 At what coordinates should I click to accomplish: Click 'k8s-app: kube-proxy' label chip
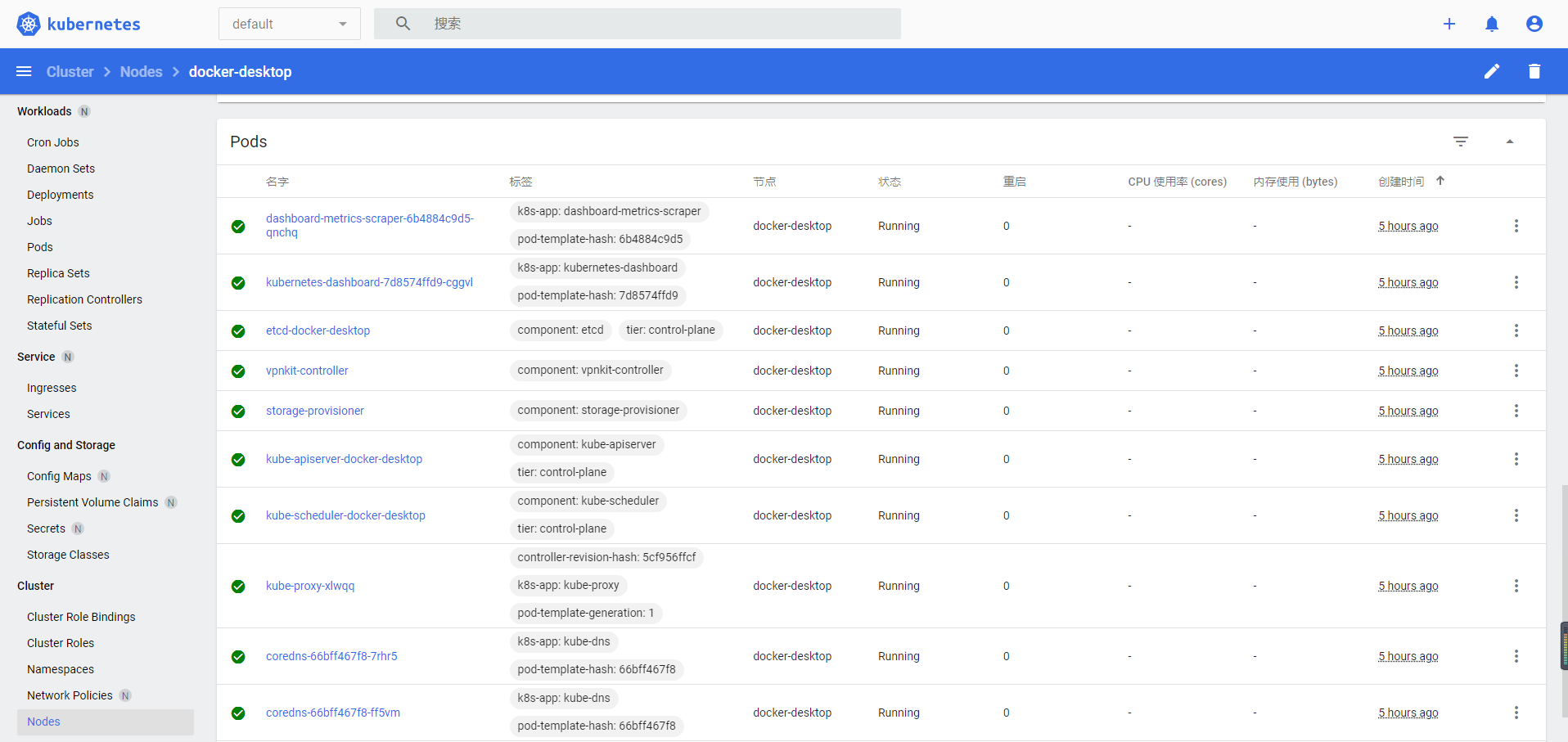[x=568, y=585]
